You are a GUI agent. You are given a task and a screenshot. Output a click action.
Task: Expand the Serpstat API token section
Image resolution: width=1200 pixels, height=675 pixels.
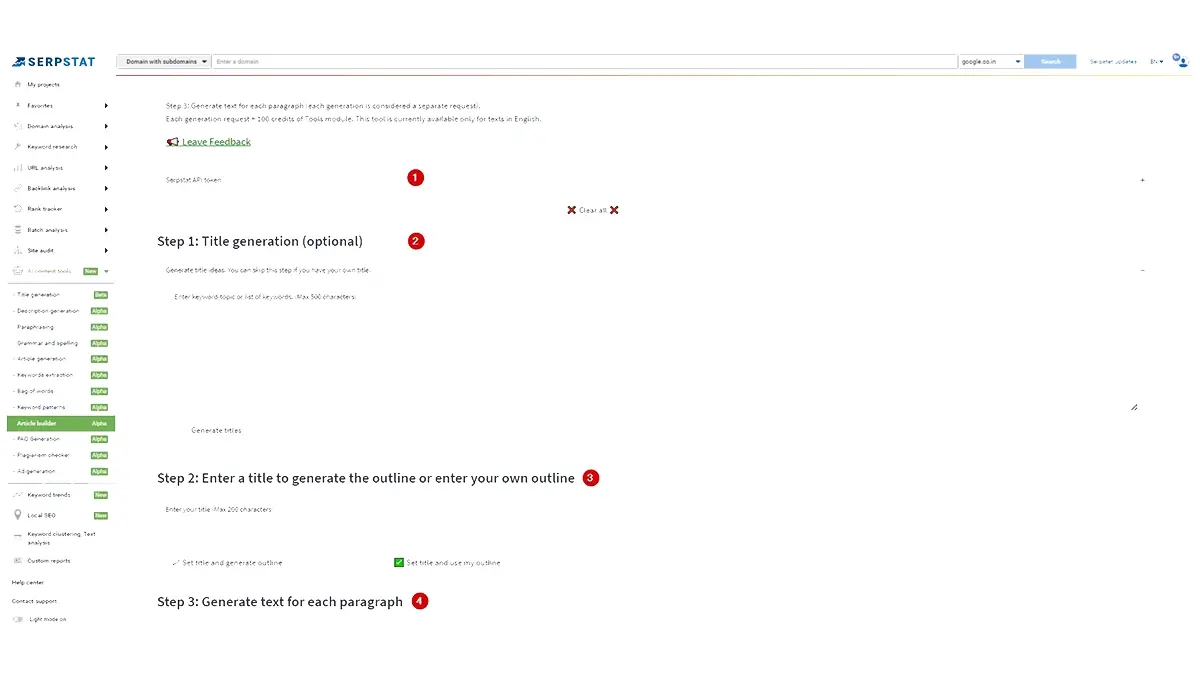click(x=1143, y=180)
